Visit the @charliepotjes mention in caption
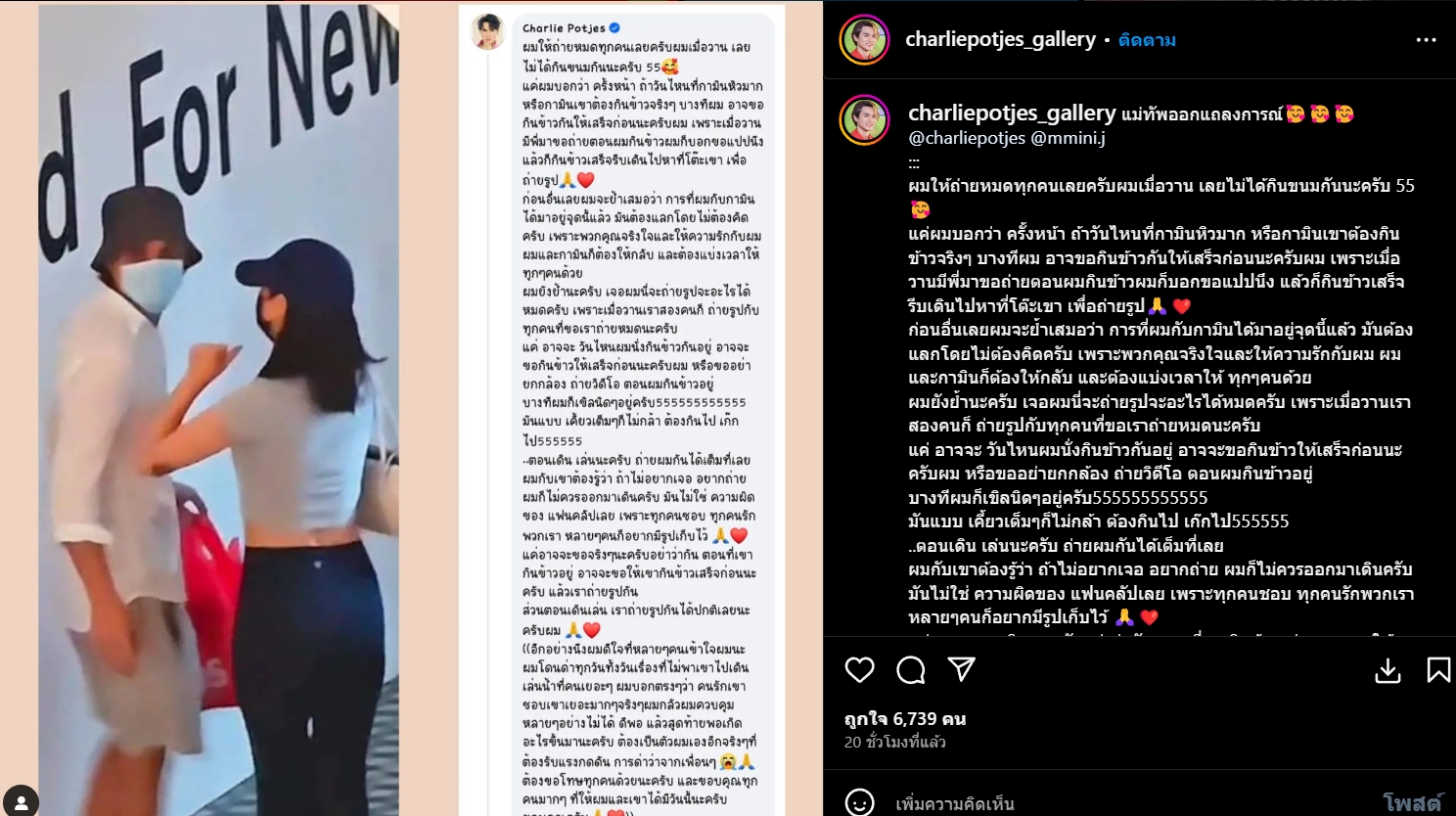 coord(967,138)
